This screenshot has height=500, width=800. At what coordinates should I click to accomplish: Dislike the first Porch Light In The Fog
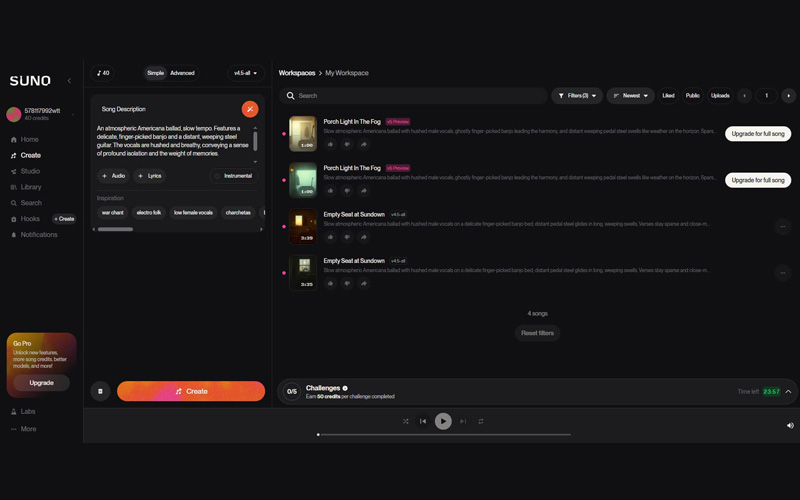pyautogui.click(x=347, y=144)
